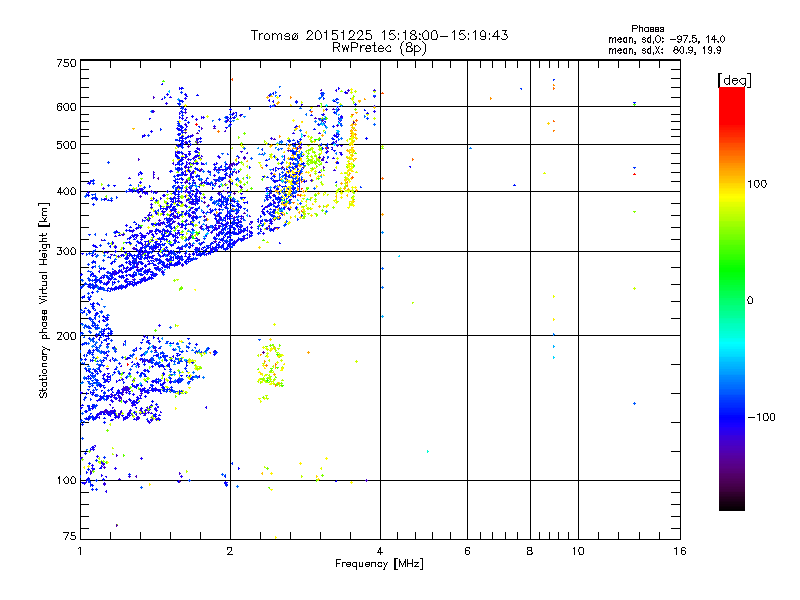Click the '[deg]' colorbar unit label

click(x=734, y=80)
